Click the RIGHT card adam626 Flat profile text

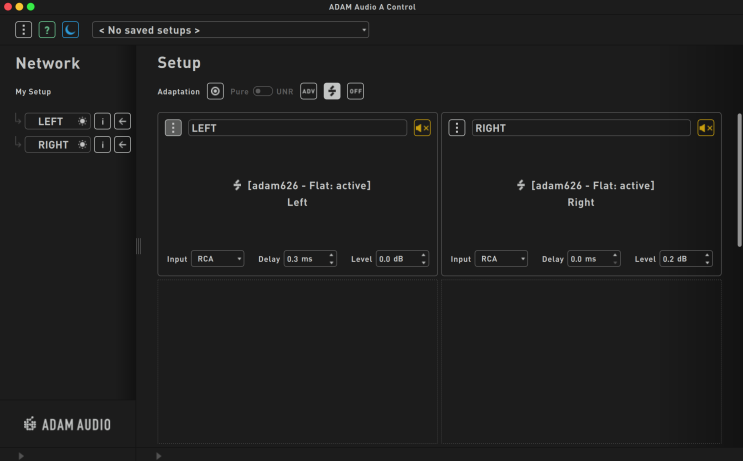(x=592, y=186)
